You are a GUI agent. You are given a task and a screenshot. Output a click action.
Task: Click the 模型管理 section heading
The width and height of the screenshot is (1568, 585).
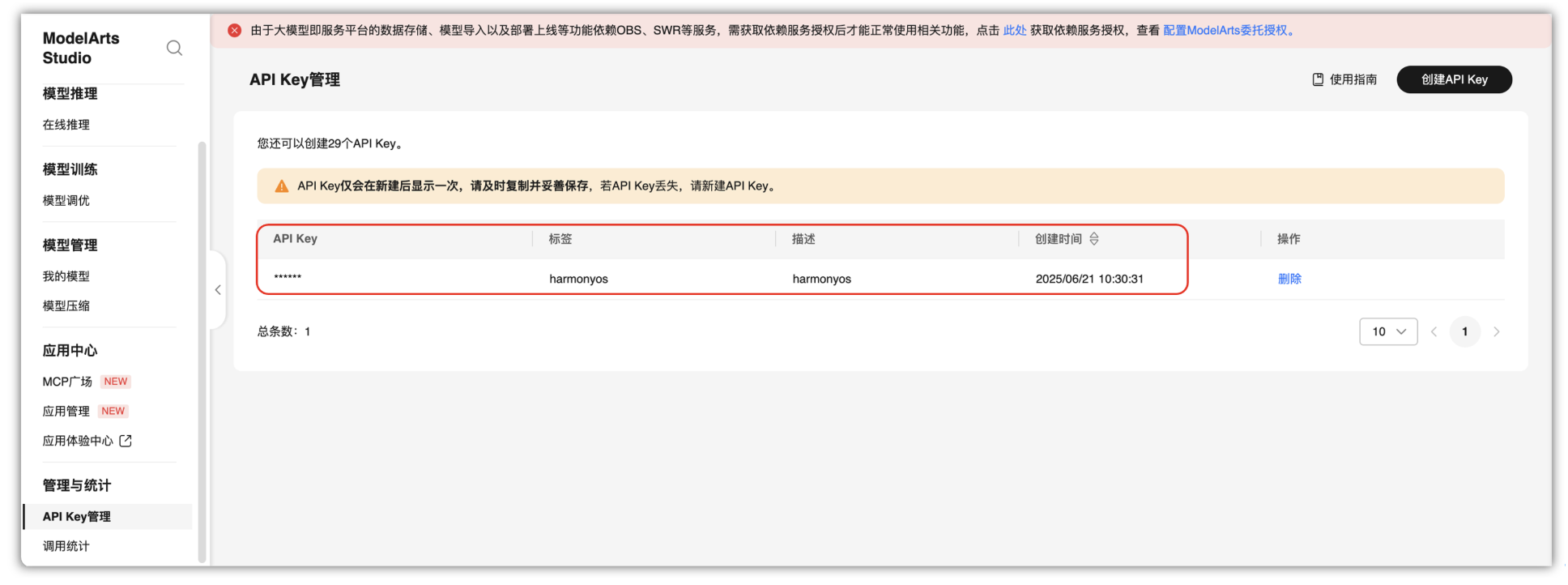70,245
